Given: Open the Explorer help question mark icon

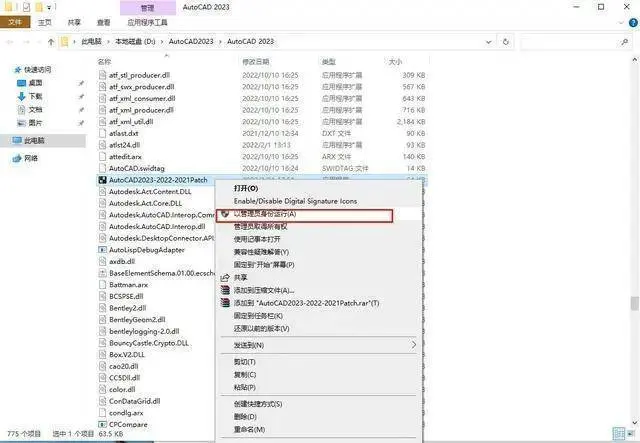Looking at the screenshot, I should [x=633, y=23].
